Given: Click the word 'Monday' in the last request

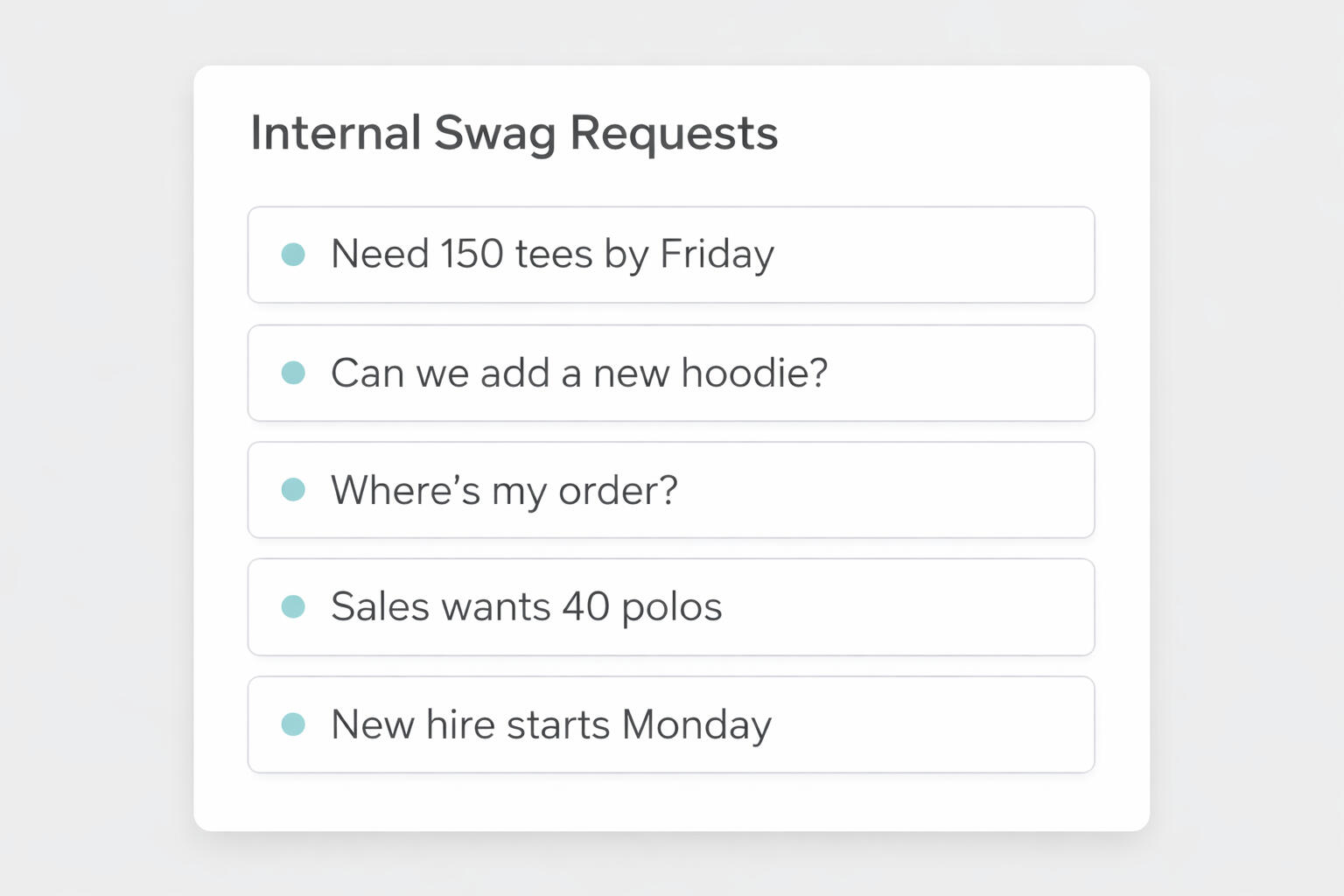Looking at the screenshot, I should click(696, 725).
